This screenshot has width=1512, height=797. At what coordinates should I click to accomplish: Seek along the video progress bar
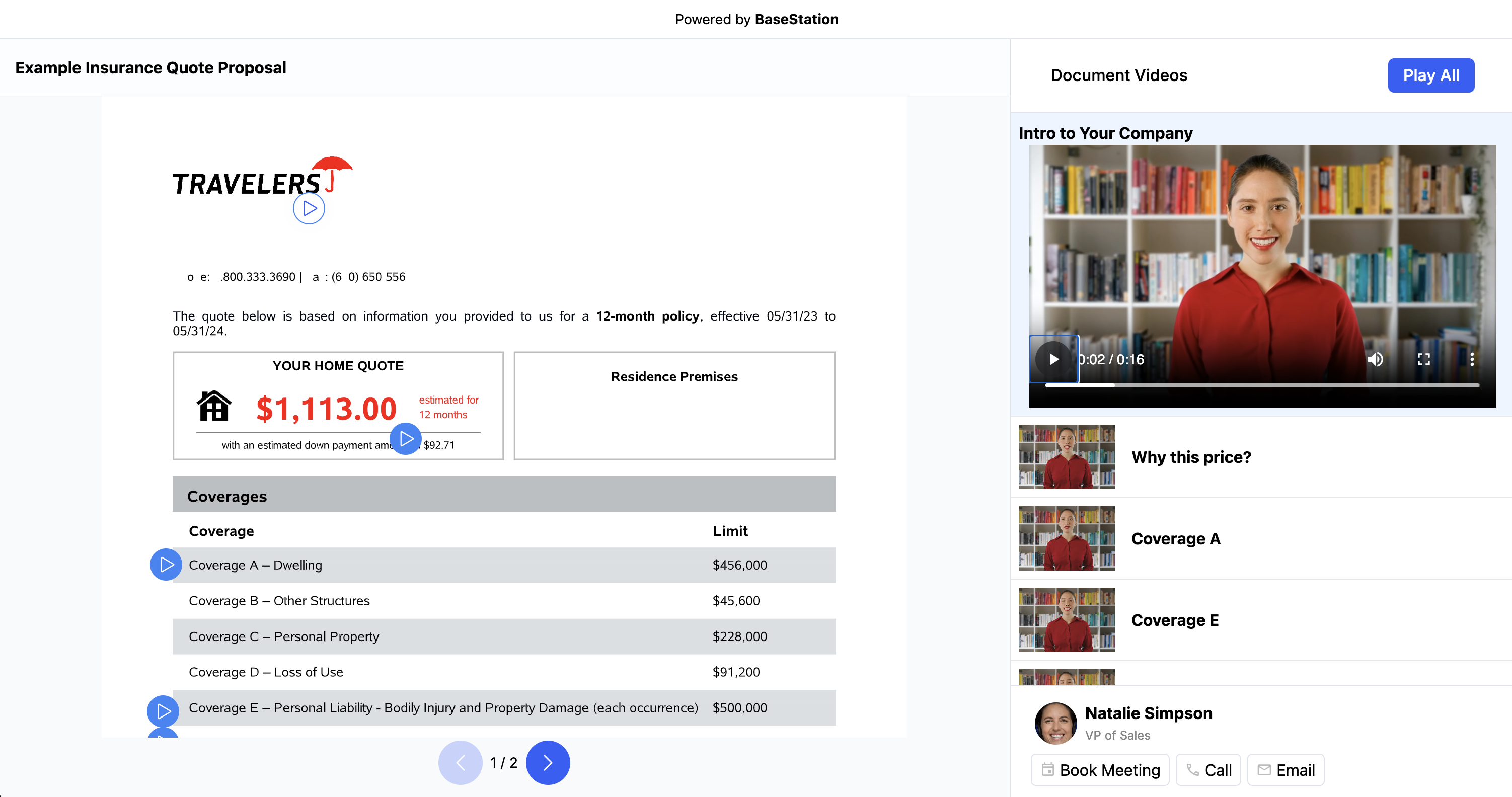coord(1262,385)
